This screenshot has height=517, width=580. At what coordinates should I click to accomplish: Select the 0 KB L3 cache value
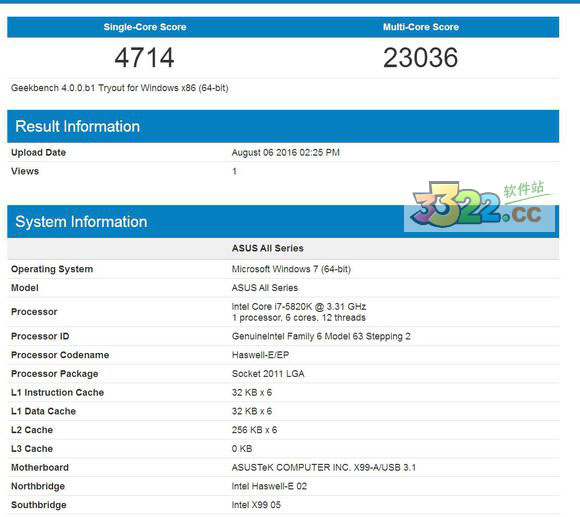pyautogui.click(x=242, y=449)
